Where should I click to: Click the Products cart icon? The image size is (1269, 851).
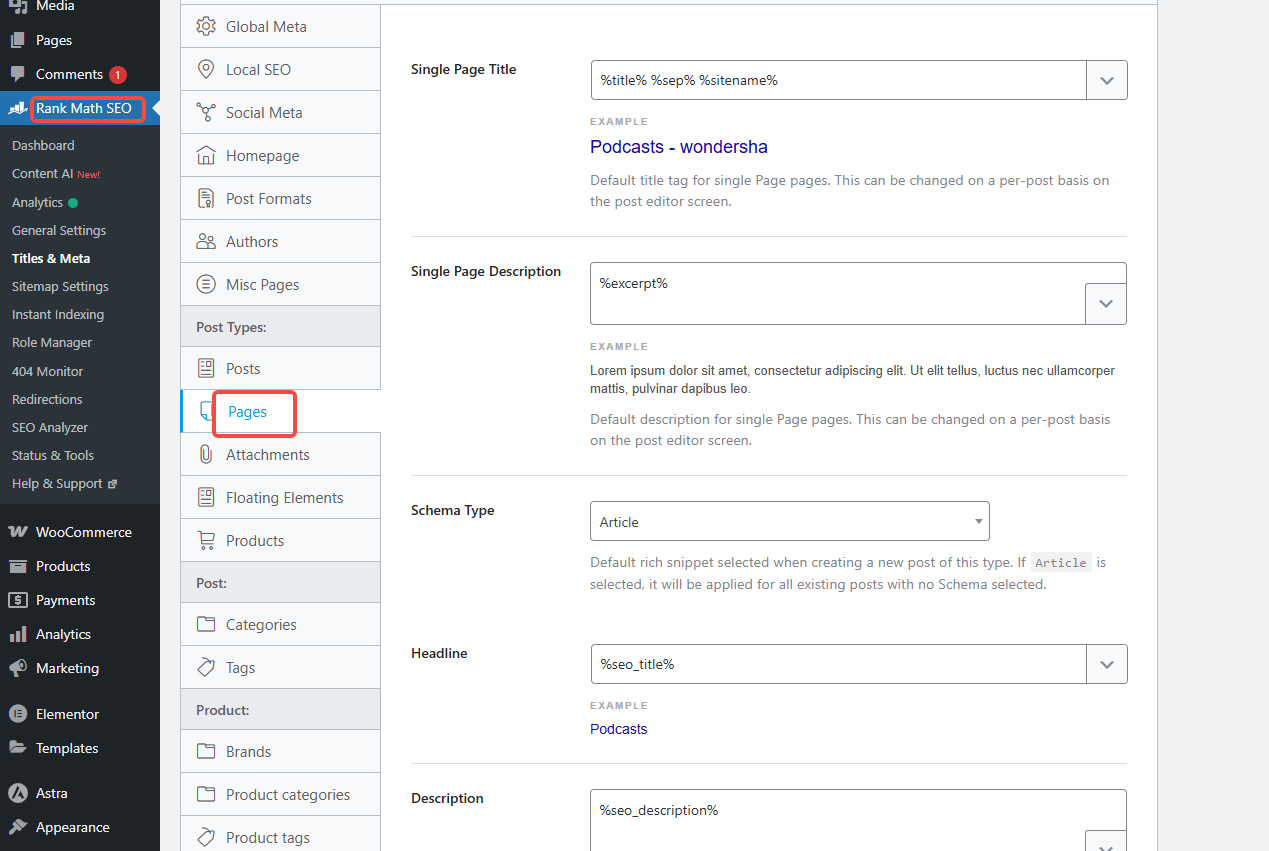click(206, 541)
